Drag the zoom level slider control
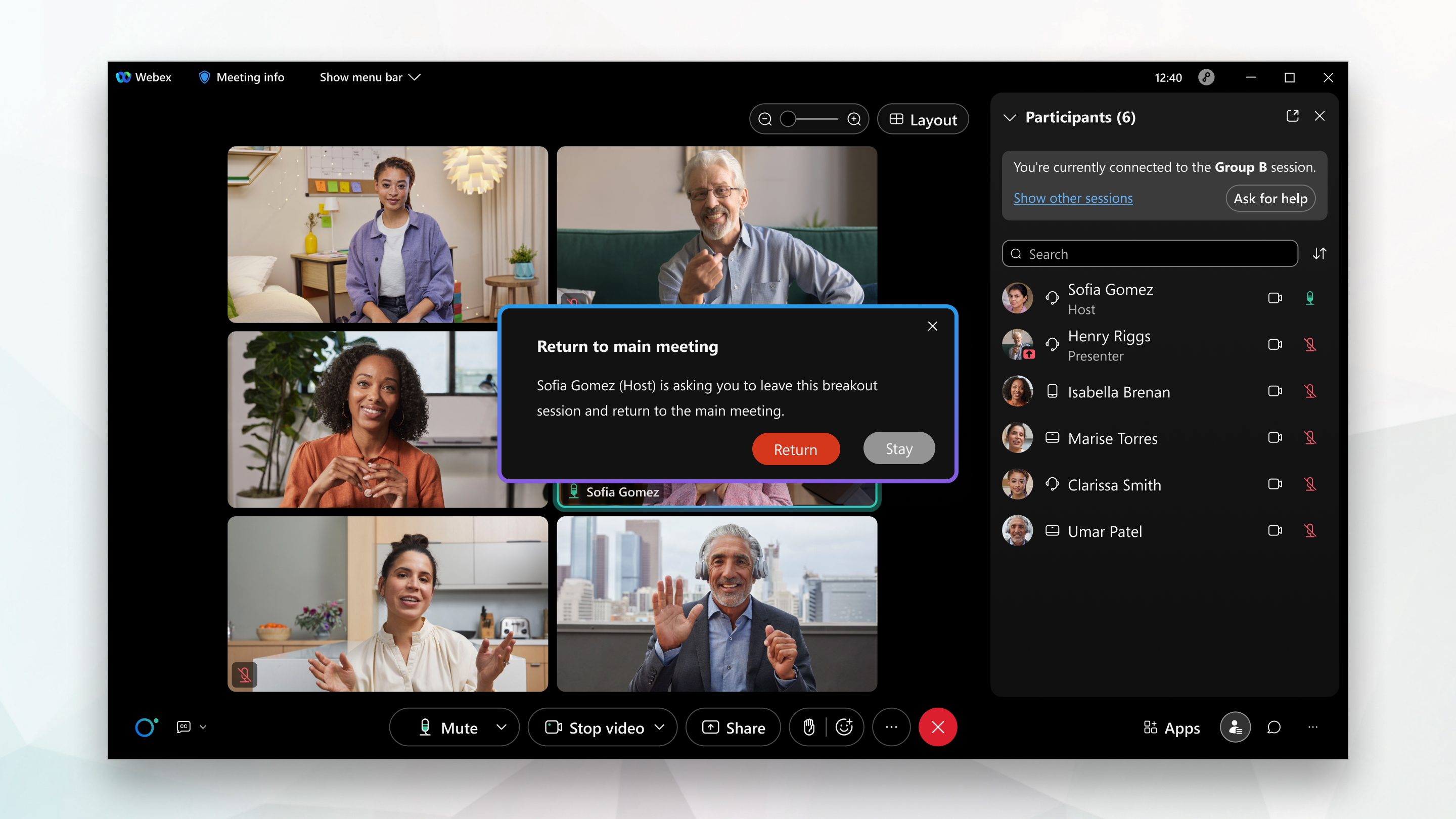The width and height of the screenshot is (1456, 819). [788, 119]
